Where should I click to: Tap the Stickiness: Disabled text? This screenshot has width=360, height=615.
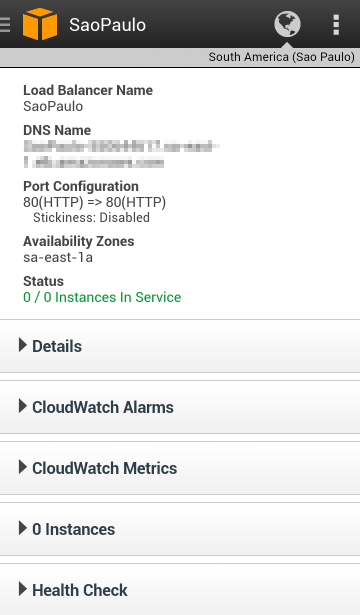(x=91, y=217)
